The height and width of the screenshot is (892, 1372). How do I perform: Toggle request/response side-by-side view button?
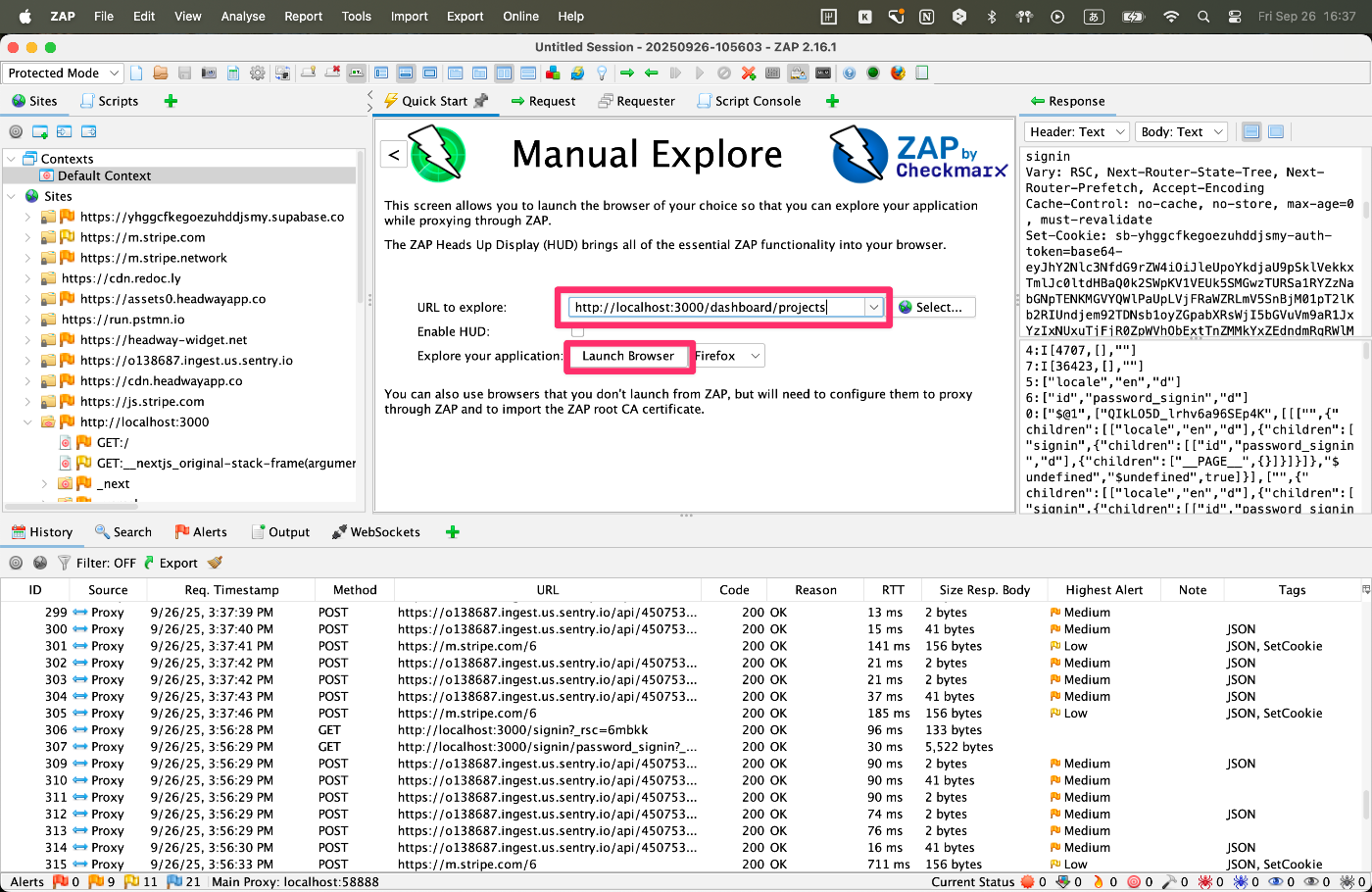click(x=504, y=73)
